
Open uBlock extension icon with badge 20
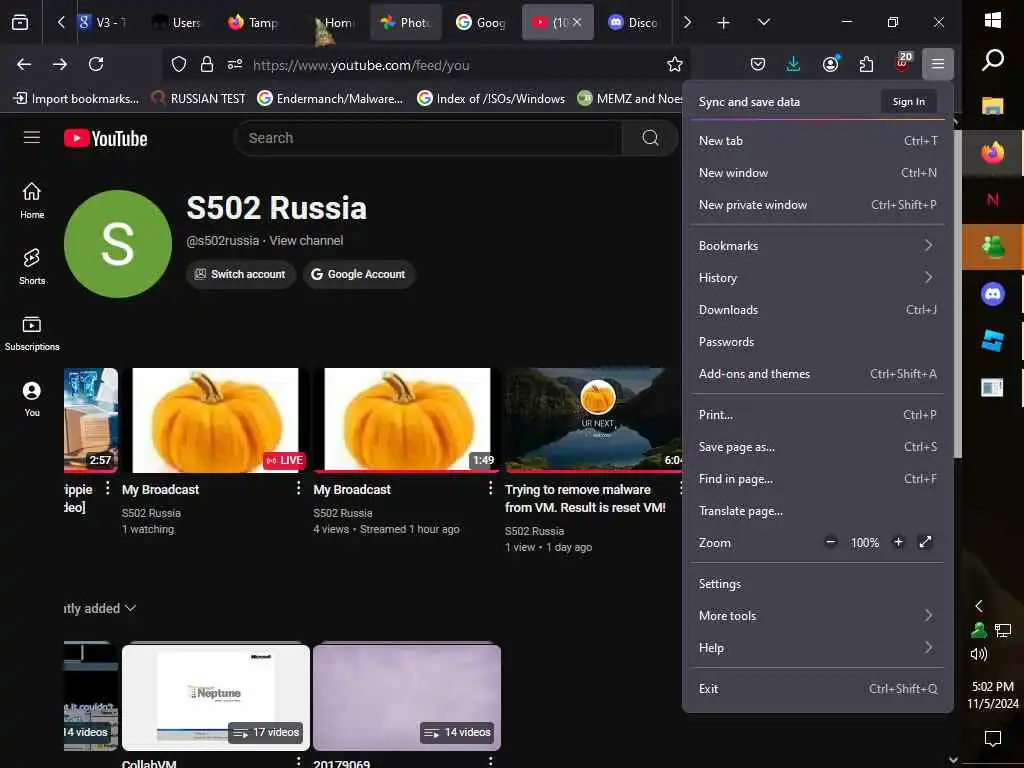(903, 63)
